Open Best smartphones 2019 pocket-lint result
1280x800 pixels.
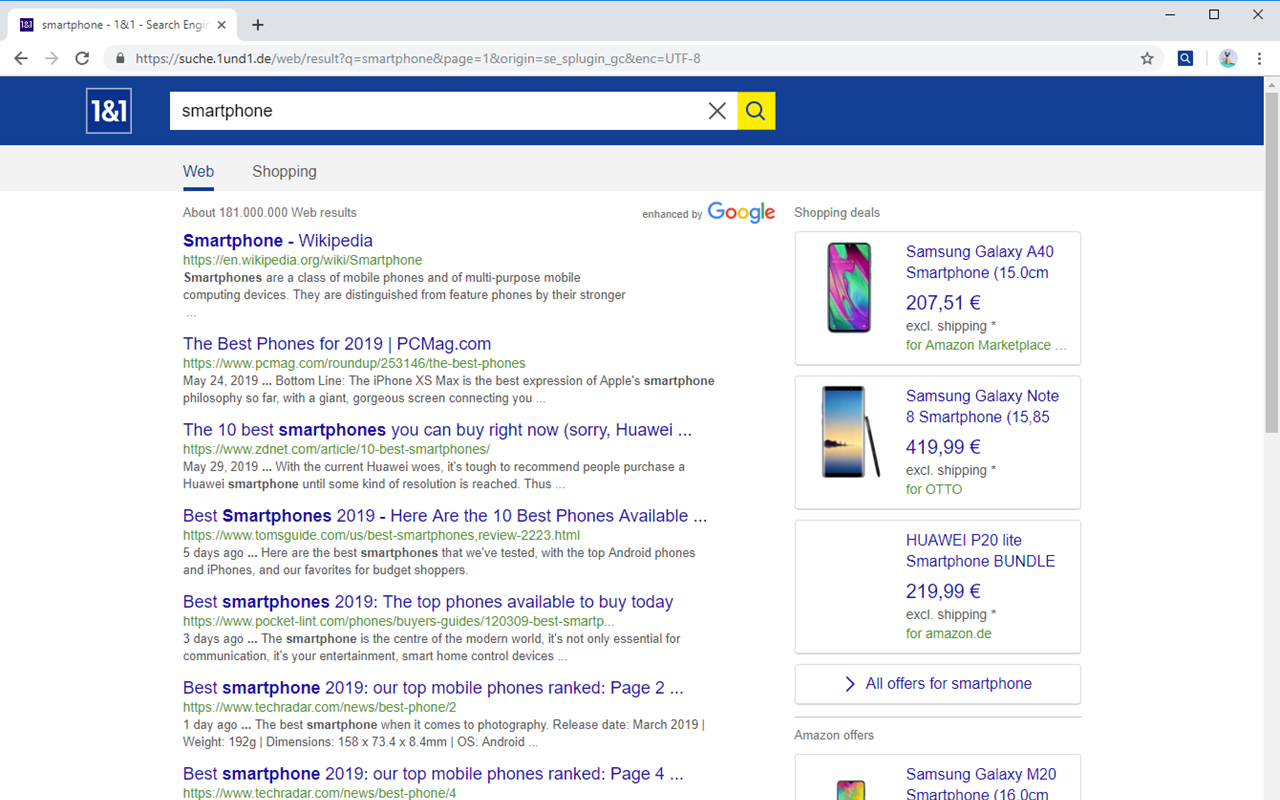click(428, 602)
